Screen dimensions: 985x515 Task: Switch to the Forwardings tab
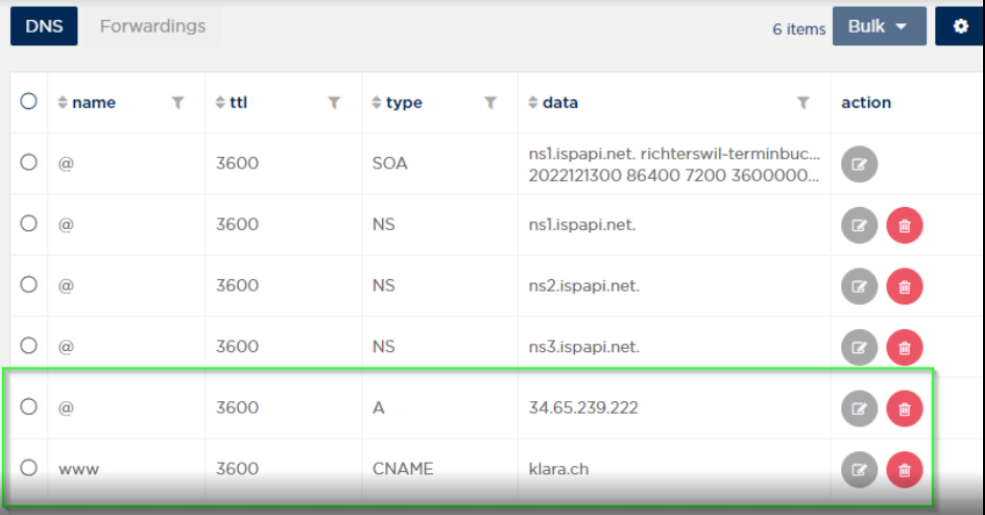click(x=153, y=26)
